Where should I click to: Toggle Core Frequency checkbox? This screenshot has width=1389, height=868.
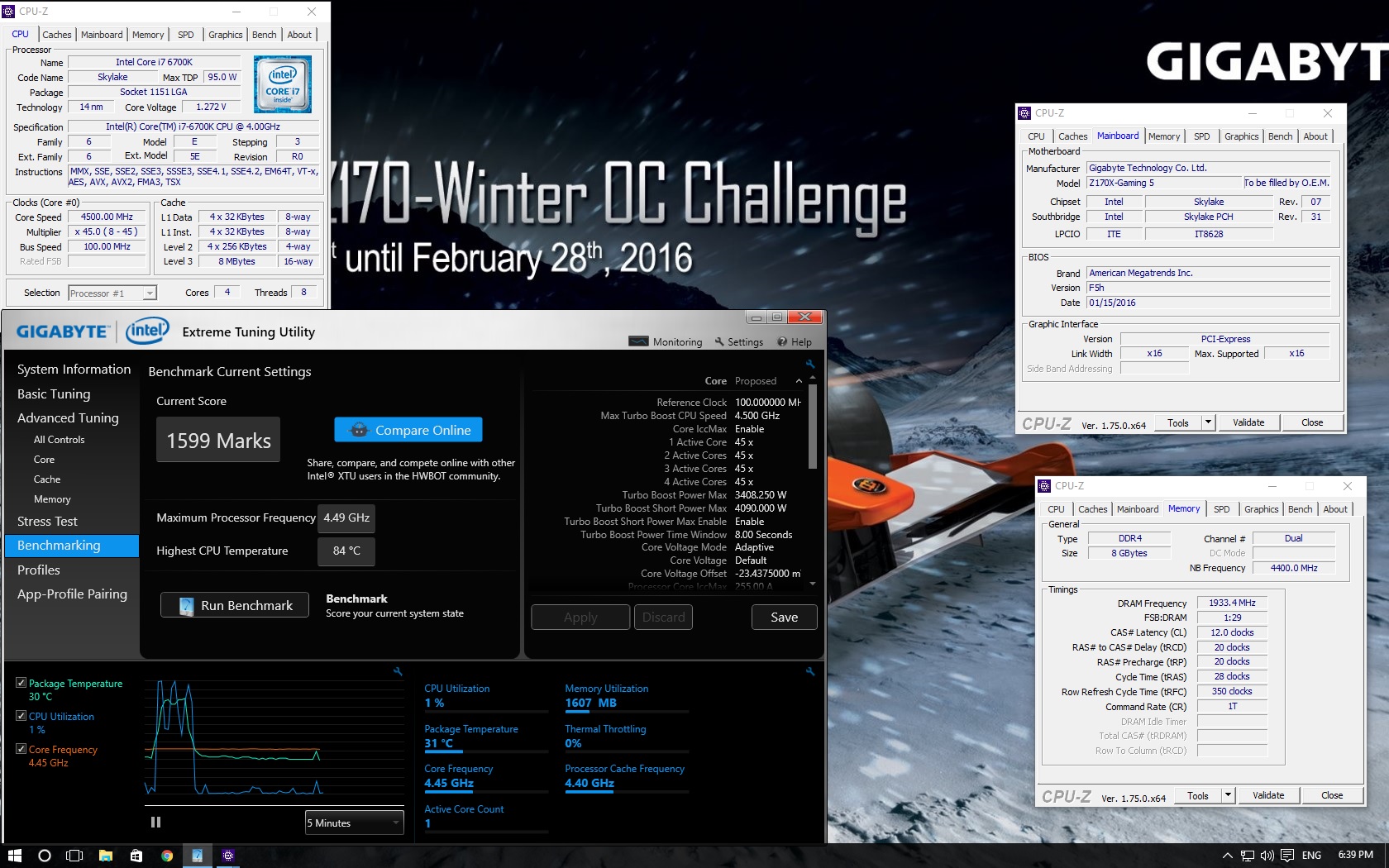coord(21,749)
